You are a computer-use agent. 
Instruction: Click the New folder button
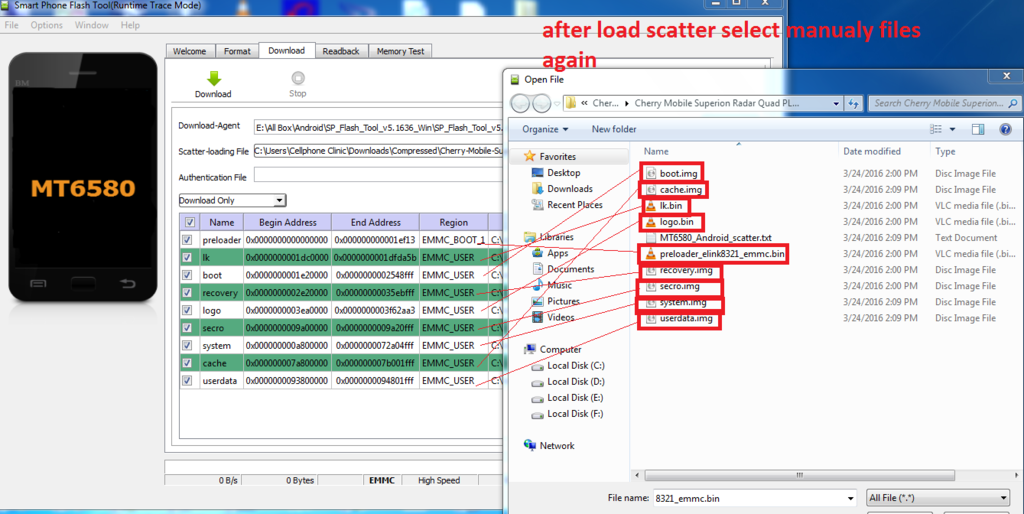(614, 129)
